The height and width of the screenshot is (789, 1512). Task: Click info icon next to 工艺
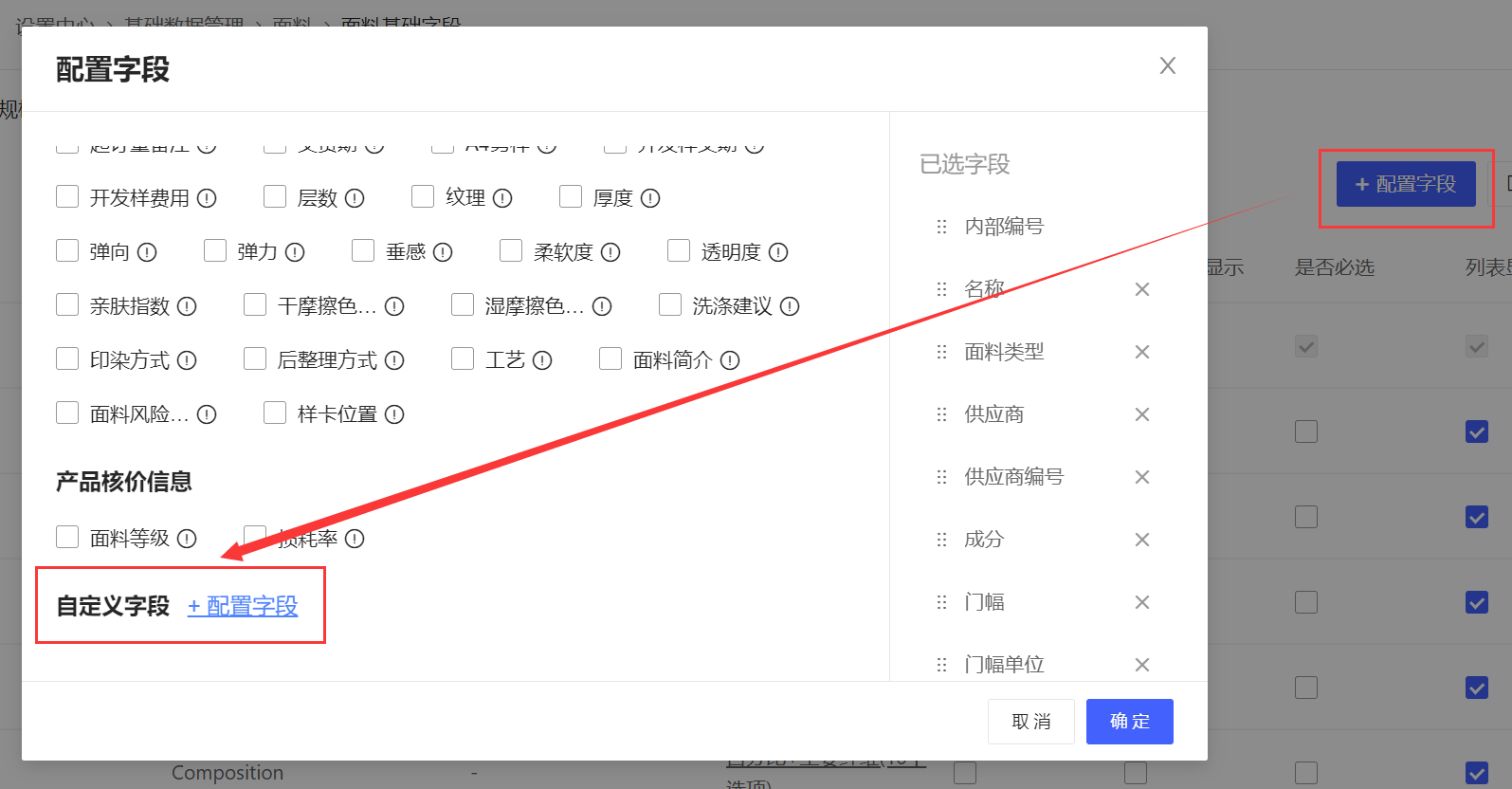click(542, 360)
